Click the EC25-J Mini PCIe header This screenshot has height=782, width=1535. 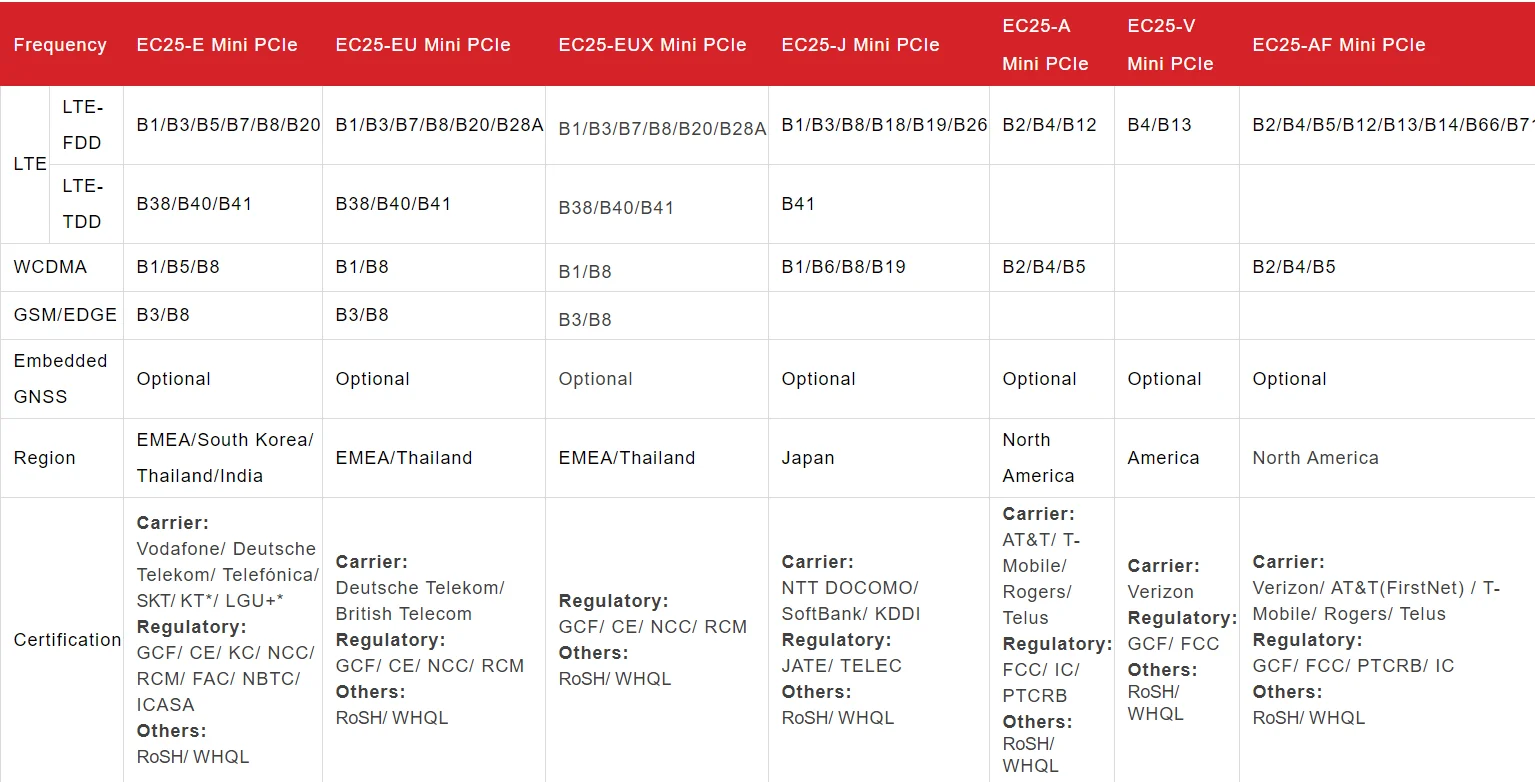[860, 45]
